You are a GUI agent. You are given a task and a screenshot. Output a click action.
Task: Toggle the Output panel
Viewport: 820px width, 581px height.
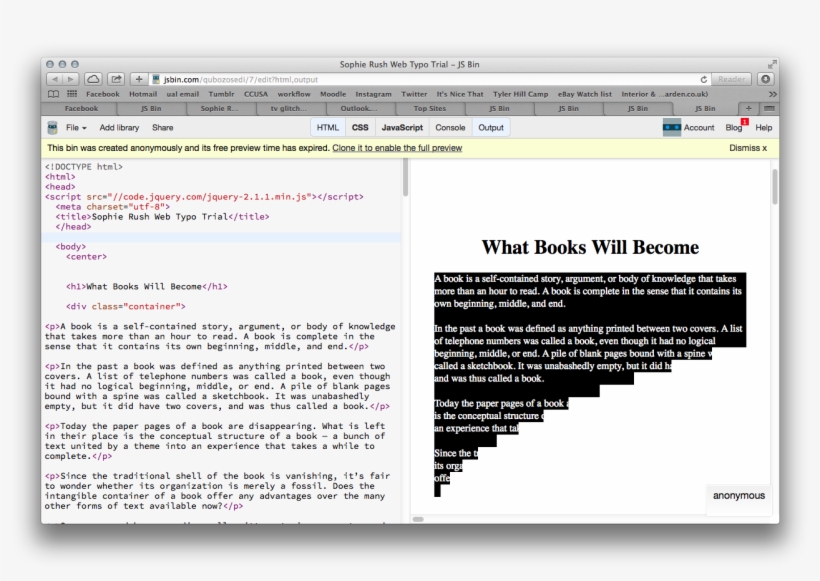pyautogui.click(x=490, y=127)
